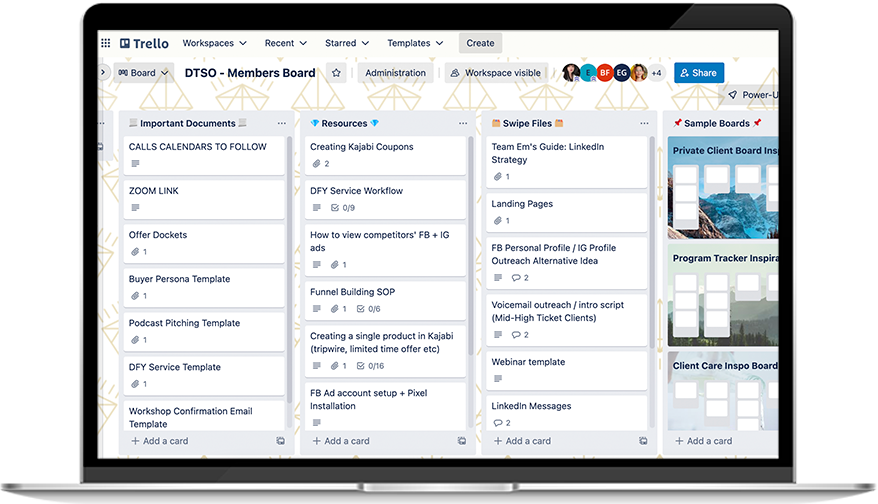Open the EG member avatar
Viewport: 878px width, 504px height.
(622, 73)
